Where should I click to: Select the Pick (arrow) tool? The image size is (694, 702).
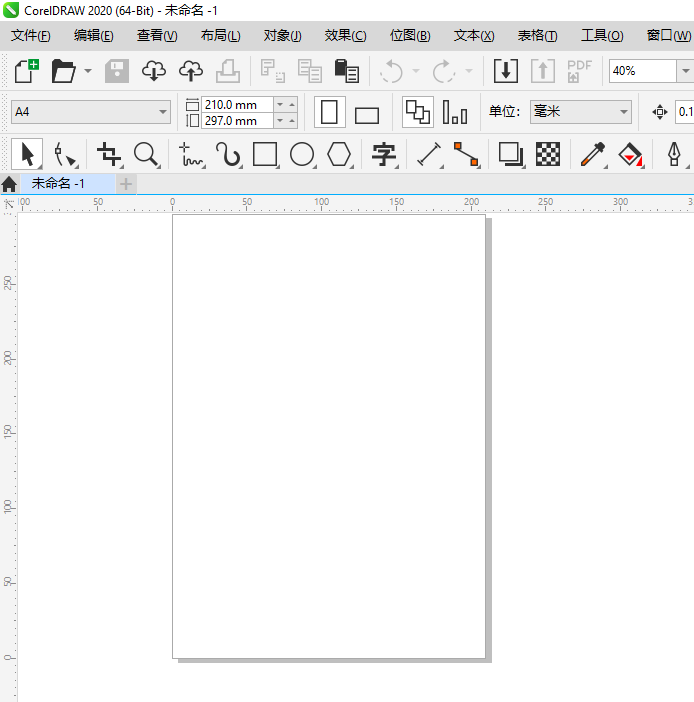[x=27, y=154]
